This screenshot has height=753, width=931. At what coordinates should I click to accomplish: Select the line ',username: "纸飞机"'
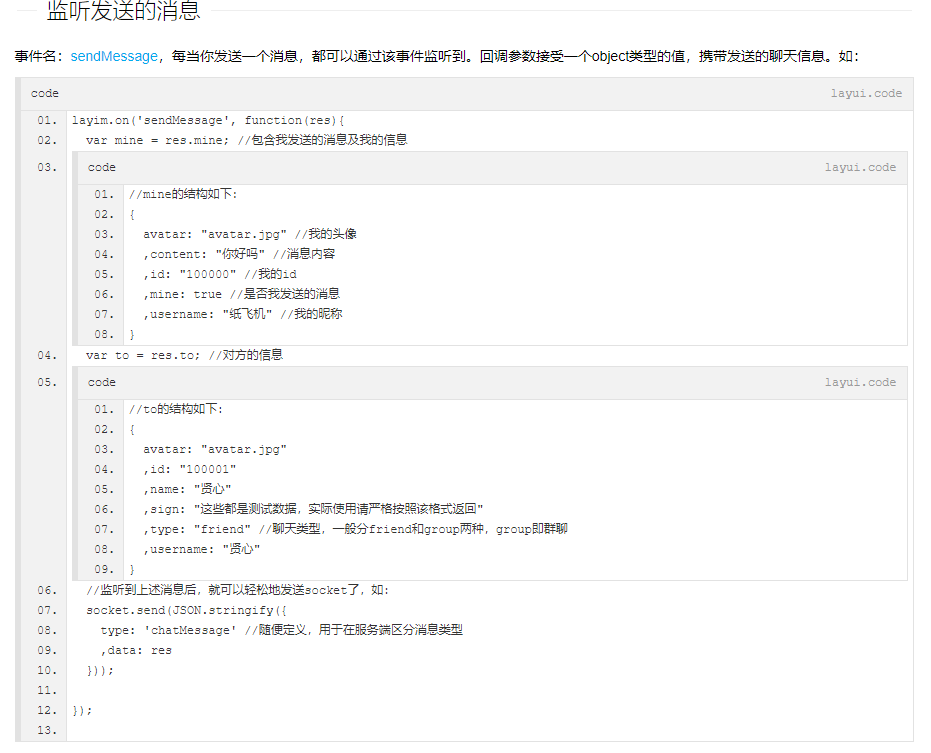[x=242, y=314]
